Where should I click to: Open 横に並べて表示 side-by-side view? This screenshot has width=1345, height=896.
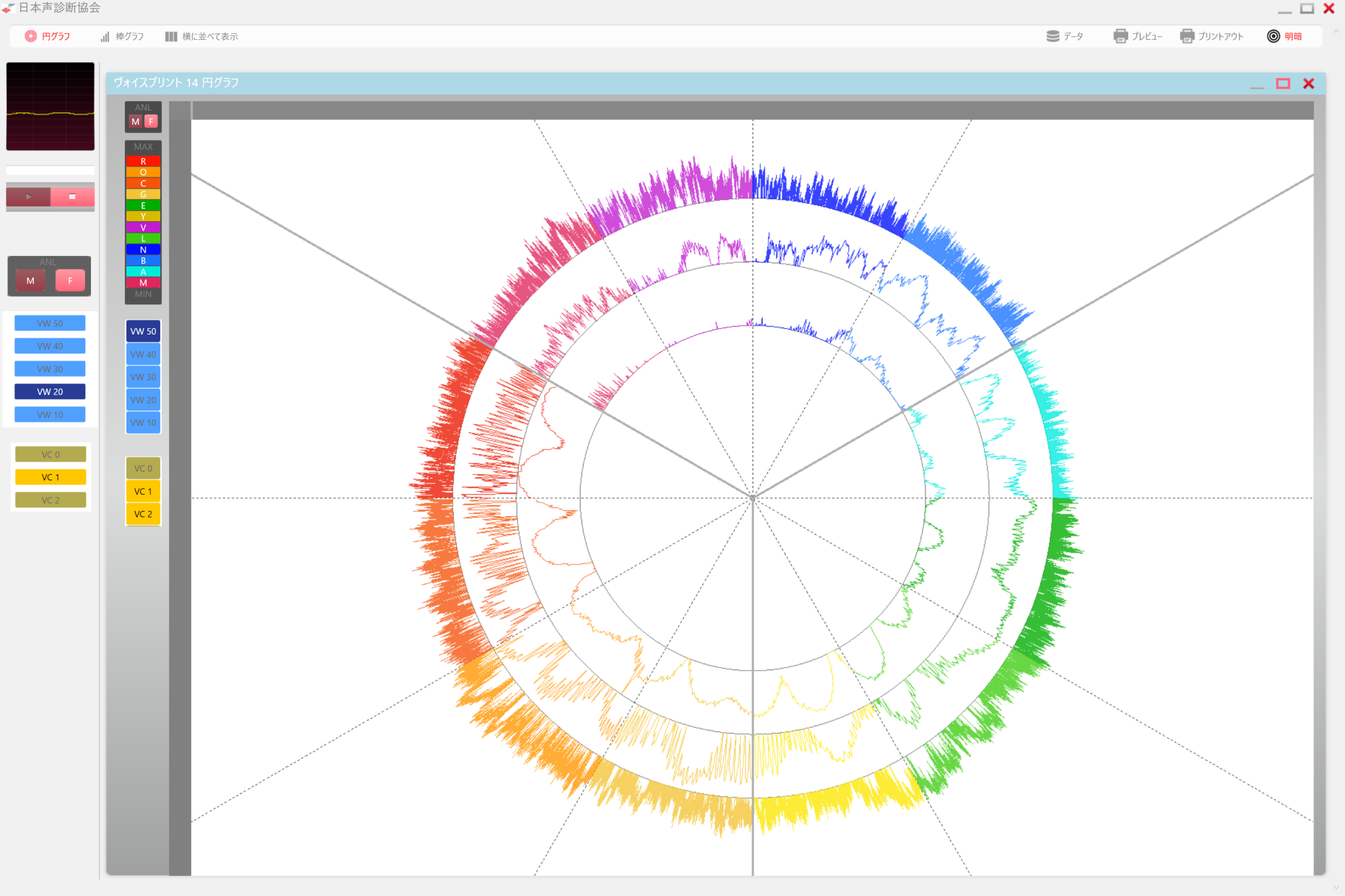point(171,37)
